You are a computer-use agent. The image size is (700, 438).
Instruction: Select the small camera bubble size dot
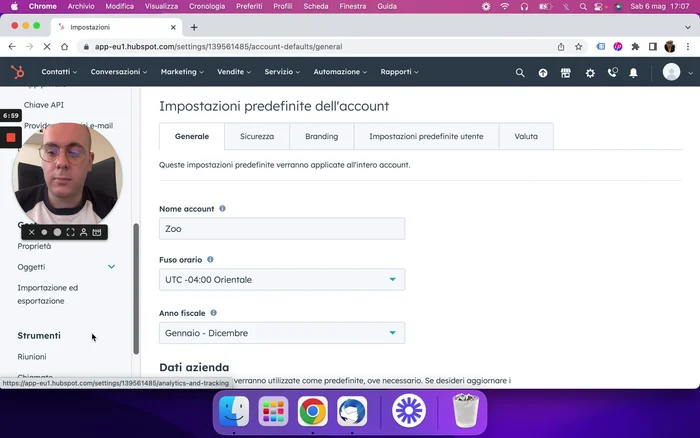[44, 232]
